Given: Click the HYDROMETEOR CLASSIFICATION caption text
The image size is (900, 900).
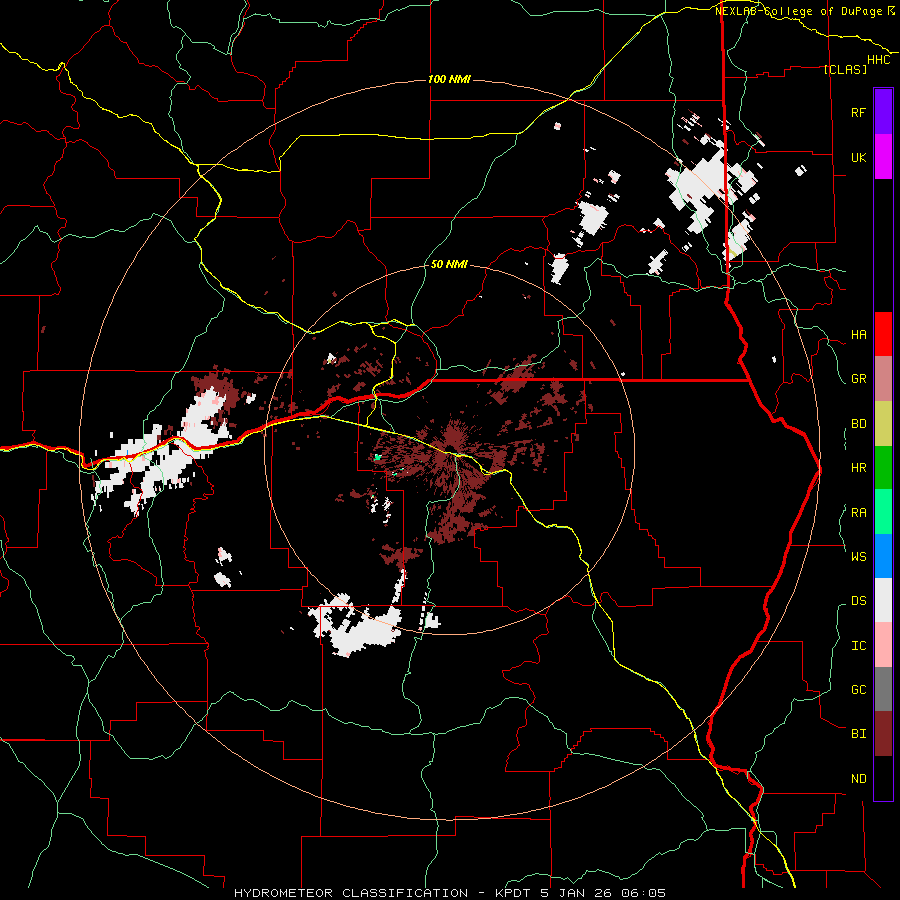Looking at the screenshot, I should point(351,893).
